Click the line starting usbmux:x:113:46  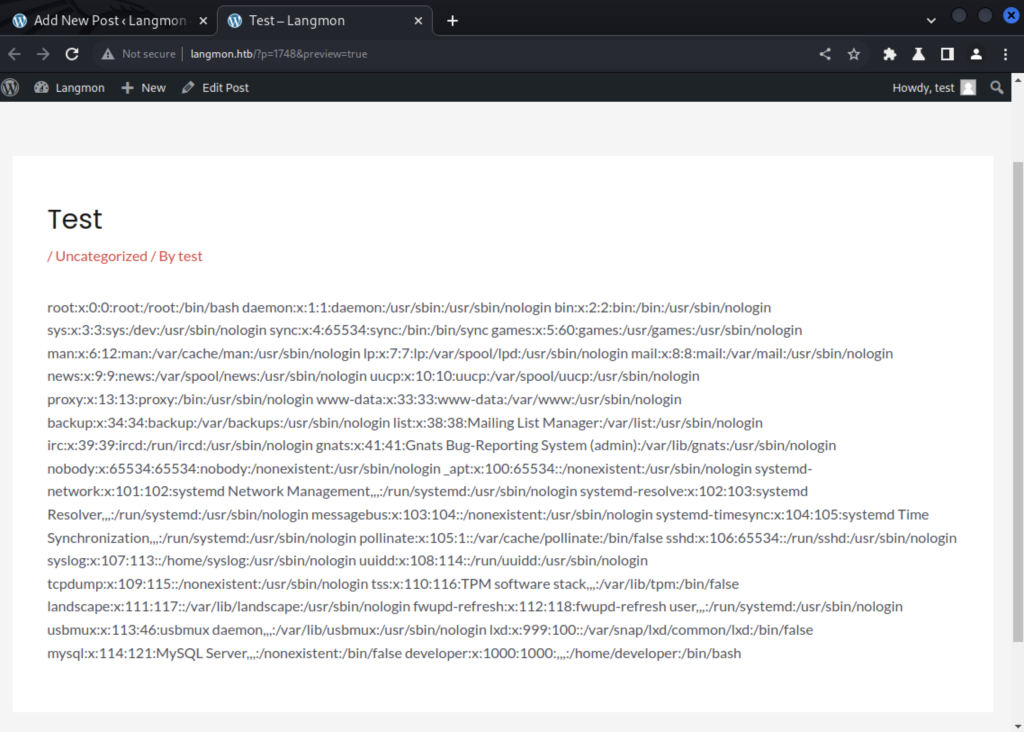click(x=430, y=630)
